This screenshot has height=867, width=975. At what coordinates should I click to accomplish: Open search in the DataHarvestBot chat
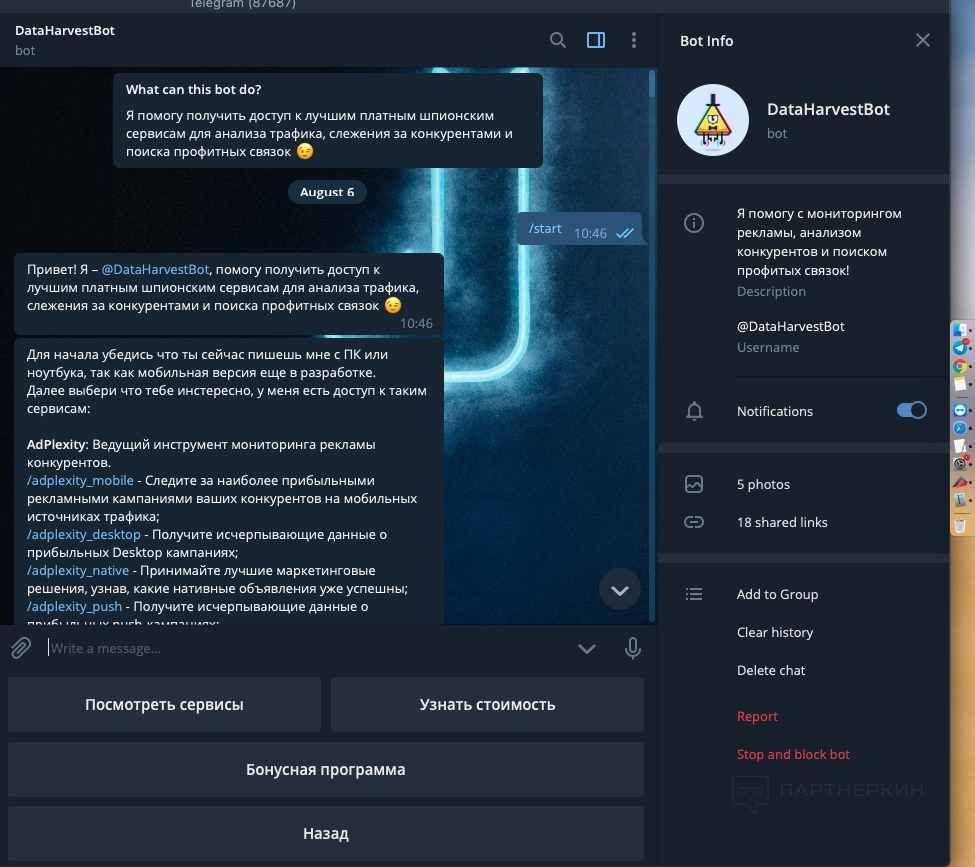[558, 40]
